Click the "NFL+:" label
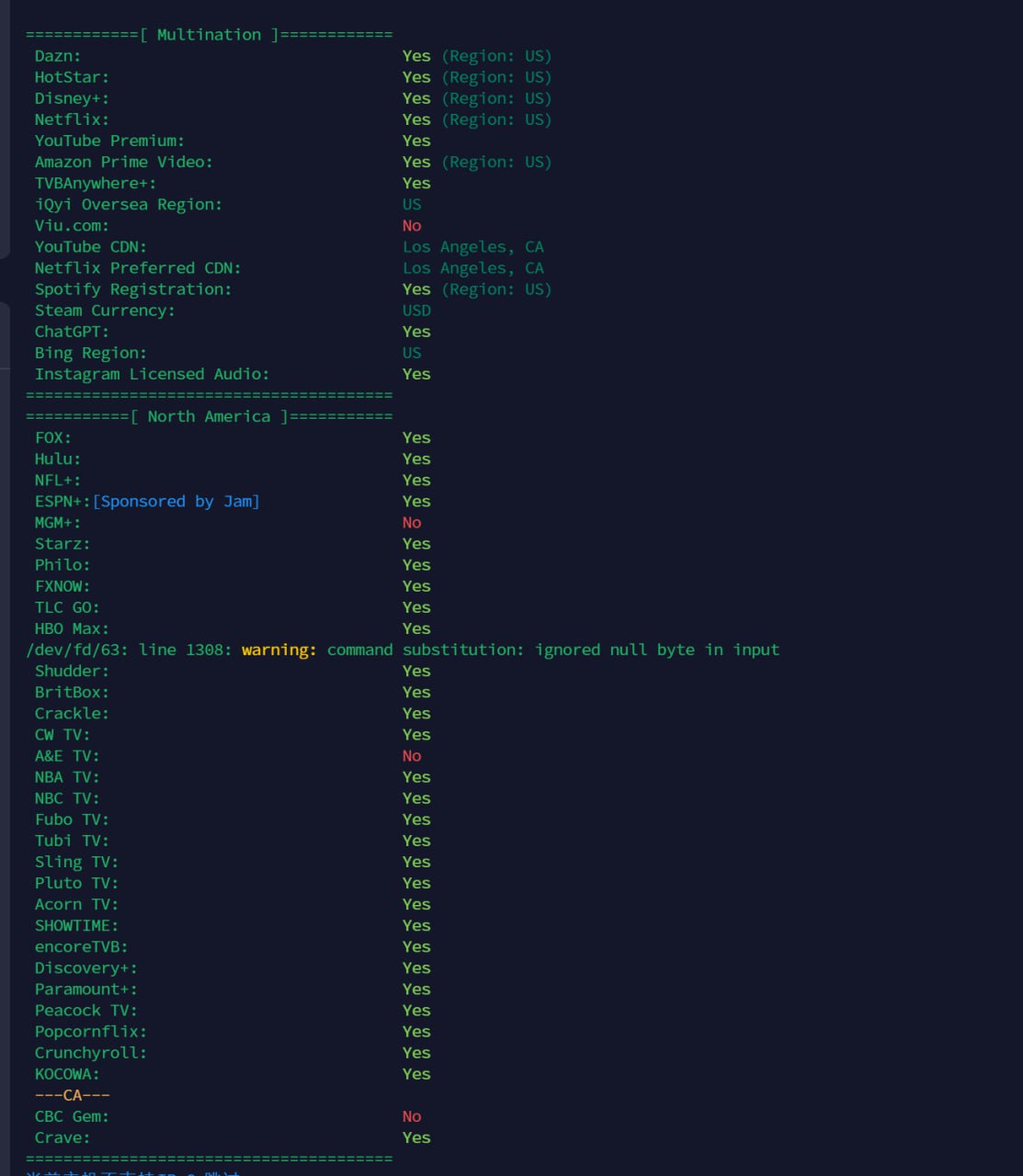The image size is (1023, 1176). tap(58, 480)
